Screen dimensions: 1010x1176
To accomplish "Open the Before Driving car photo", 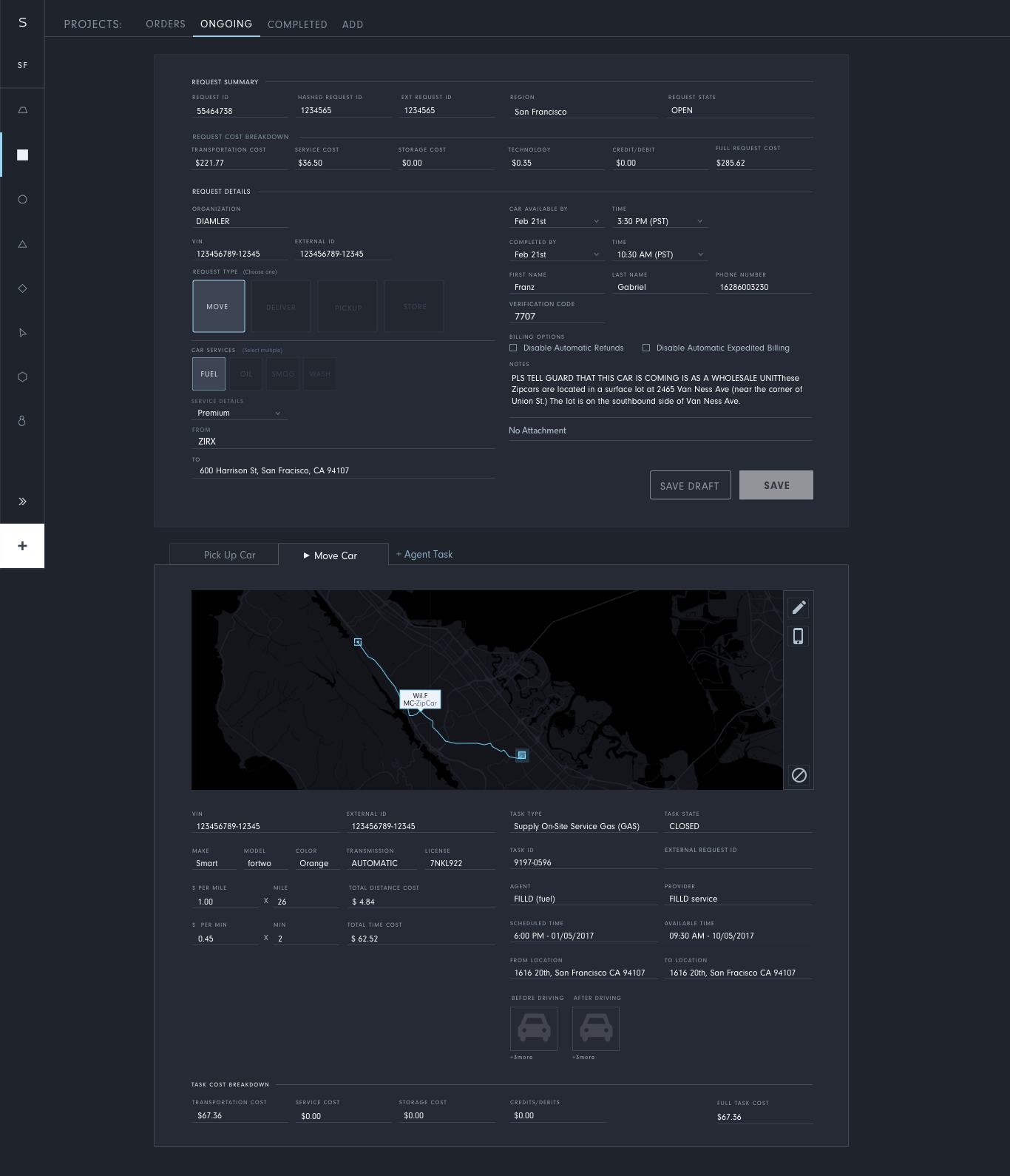I will (x=534, y=1028).
